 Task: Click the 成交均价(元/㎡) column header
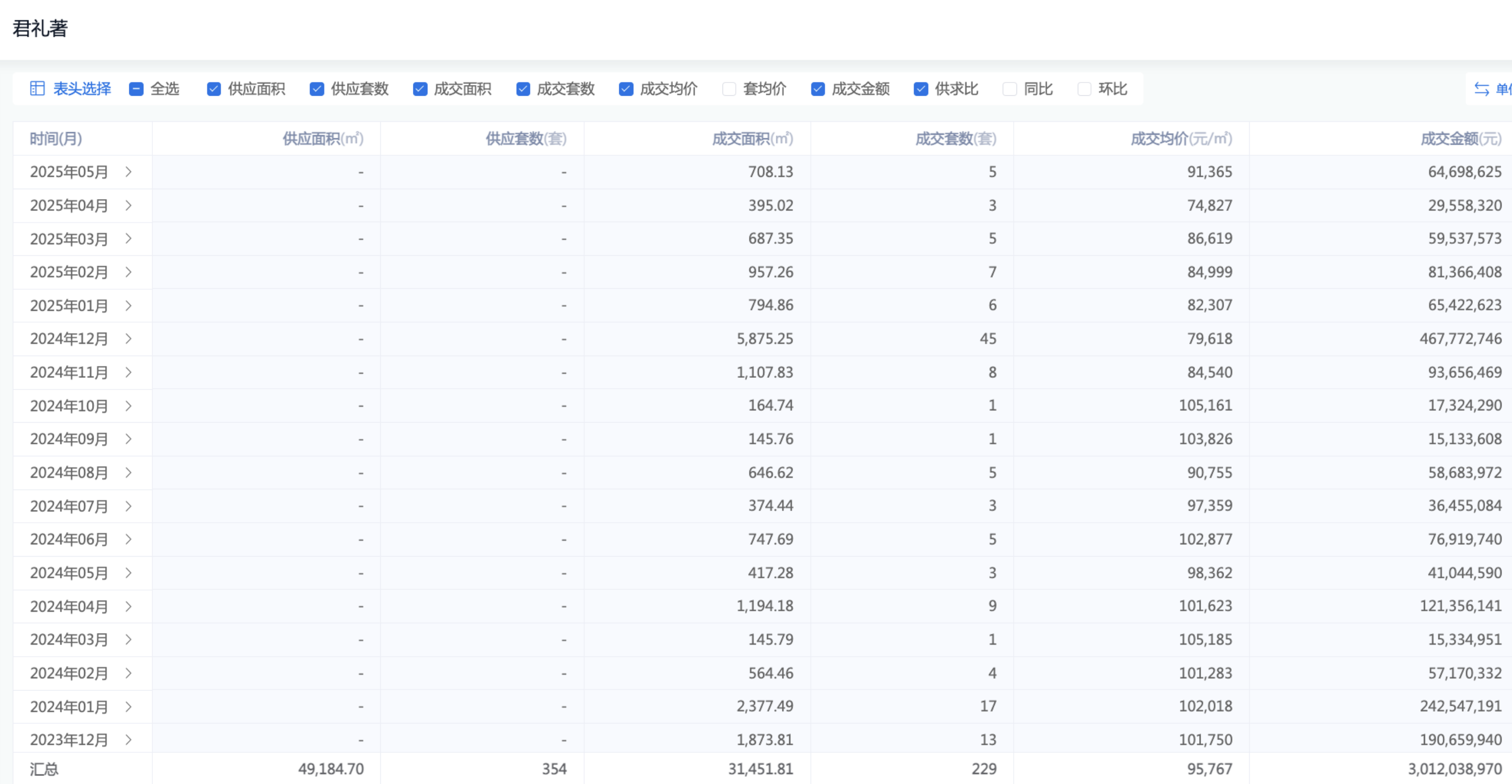(x=1180, y=139)
